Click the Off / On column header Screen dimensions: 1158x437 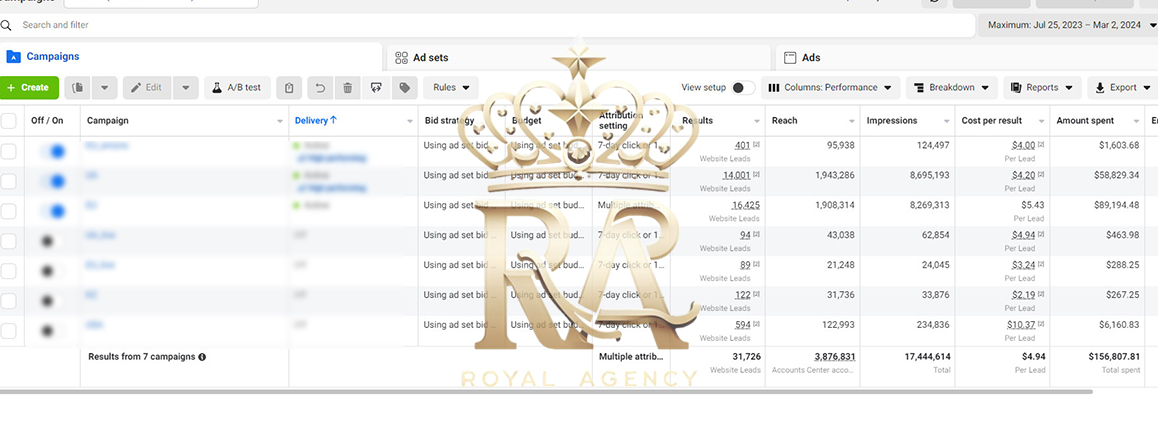tap(47, 120)
